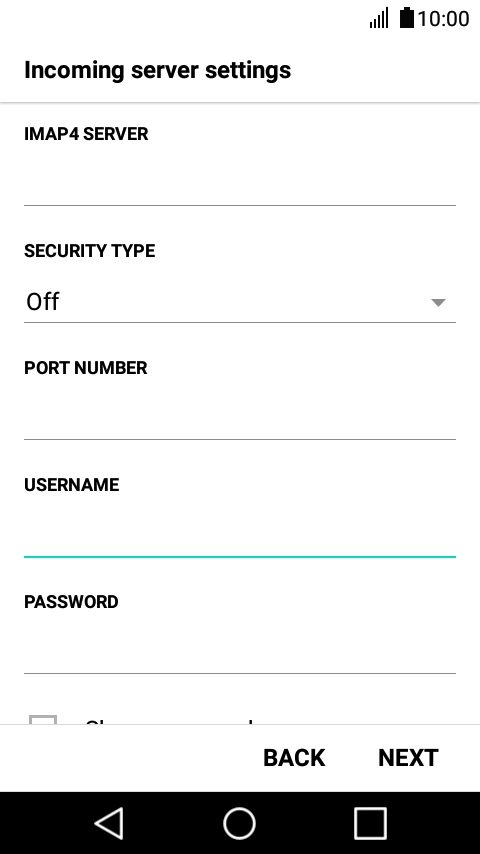Focus the IMAP4 Server input field

pos(240,184)
